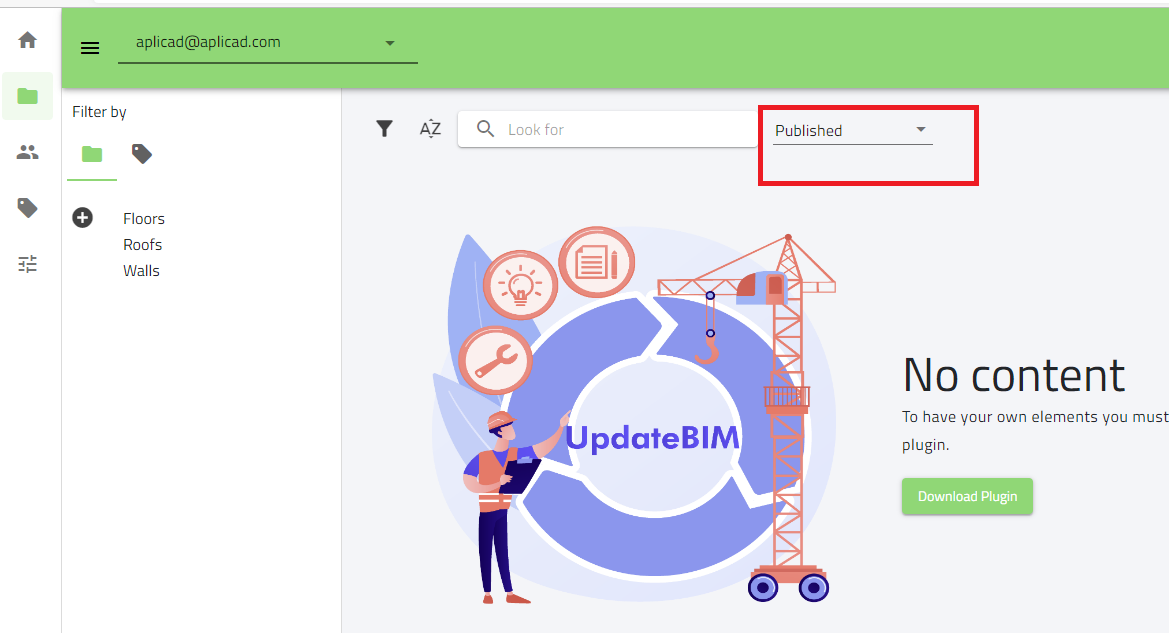Open settings via the sliders icon

[x=27, y=263]
